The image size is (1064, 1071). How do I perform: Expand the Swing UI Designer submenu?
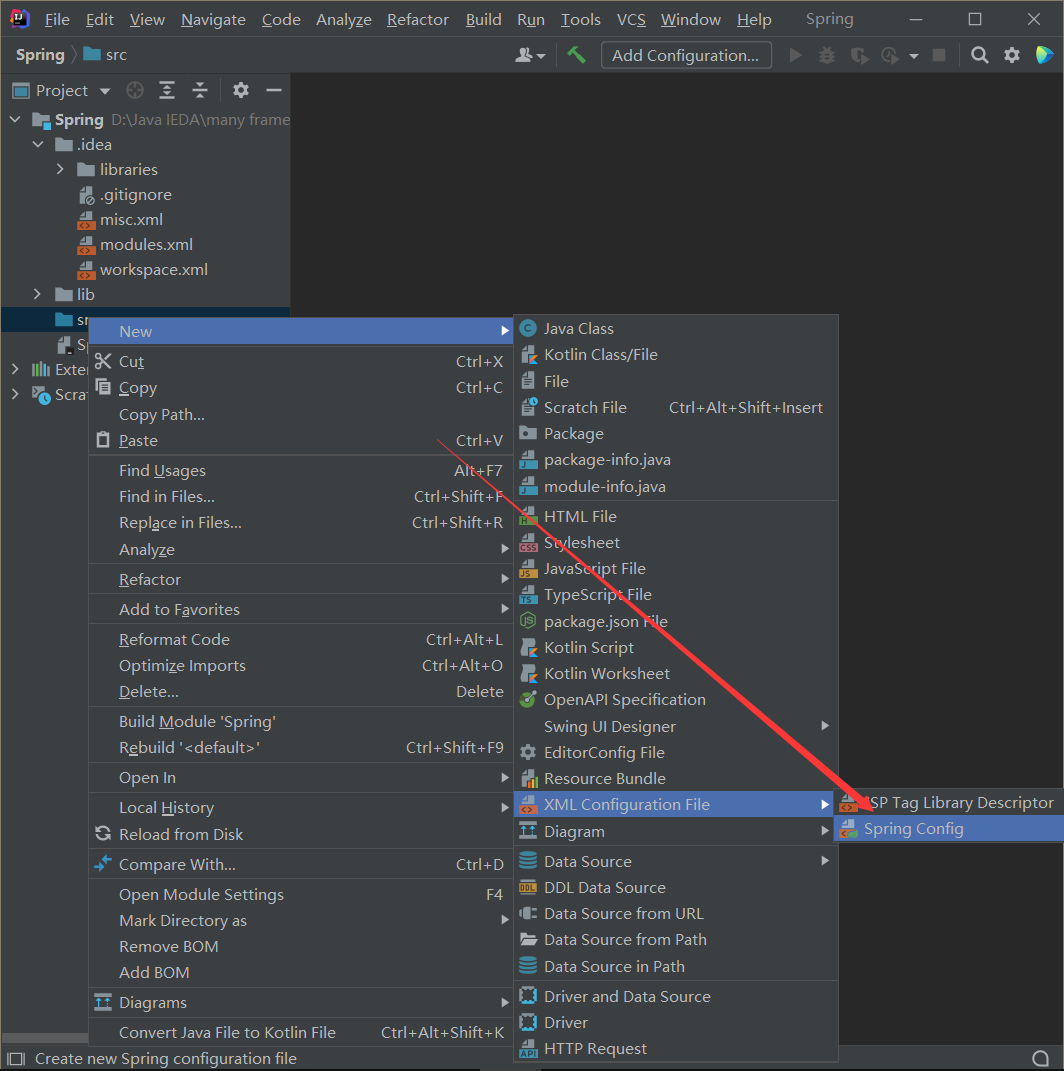tap(675, 726)
